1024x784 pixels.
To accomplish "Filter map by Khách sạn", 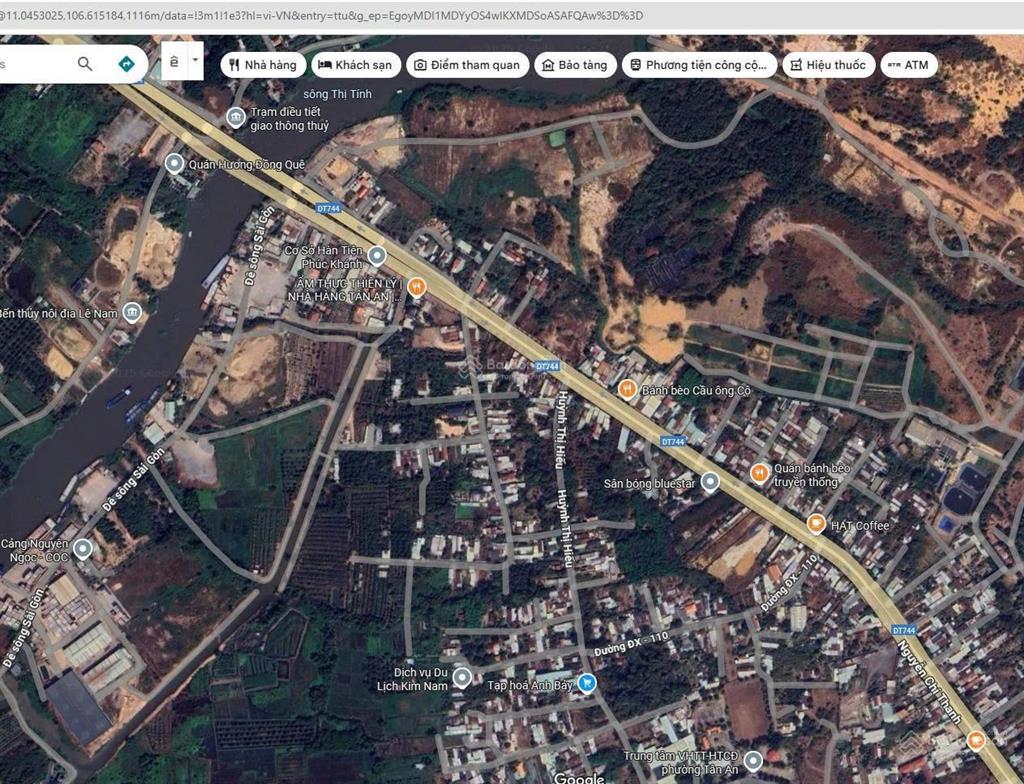I will point(356,65).
